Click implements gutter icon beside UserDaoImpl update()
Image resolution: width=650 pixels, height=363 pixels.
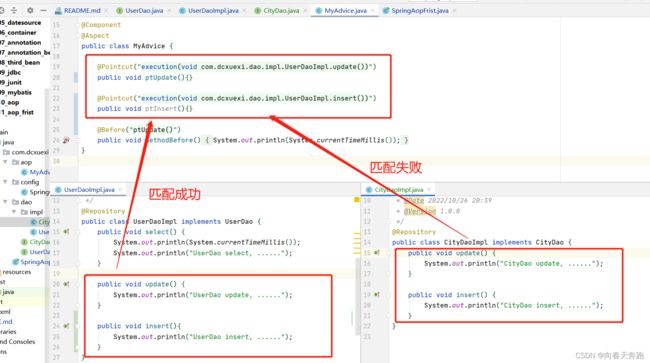click(66, 284)
